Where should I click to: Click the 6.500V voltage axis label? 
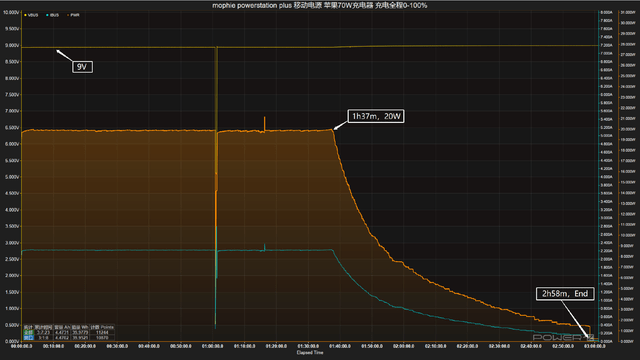tap(11, 128)
